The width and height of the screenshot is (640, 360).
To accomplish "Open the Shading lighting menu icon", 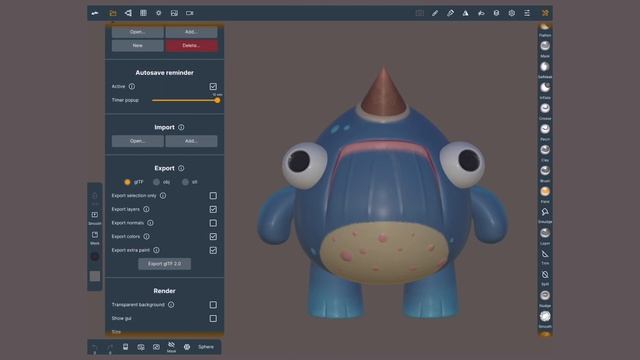I will click(x=159, y=13).
